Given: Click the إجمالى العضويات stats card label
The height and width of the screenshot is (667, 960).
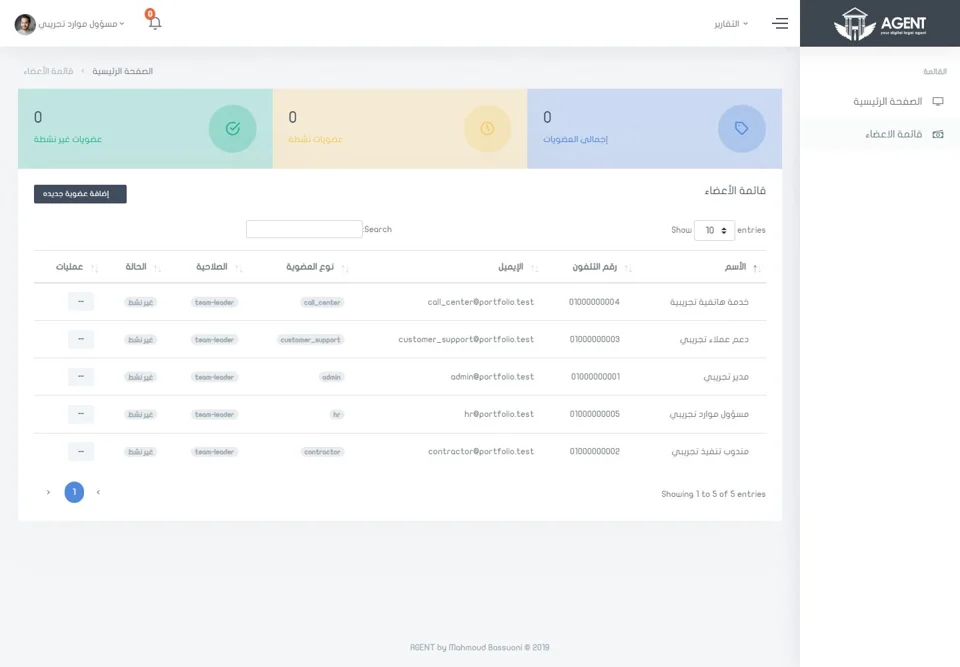Looking at the screenshot, I should tap(575, 139).
